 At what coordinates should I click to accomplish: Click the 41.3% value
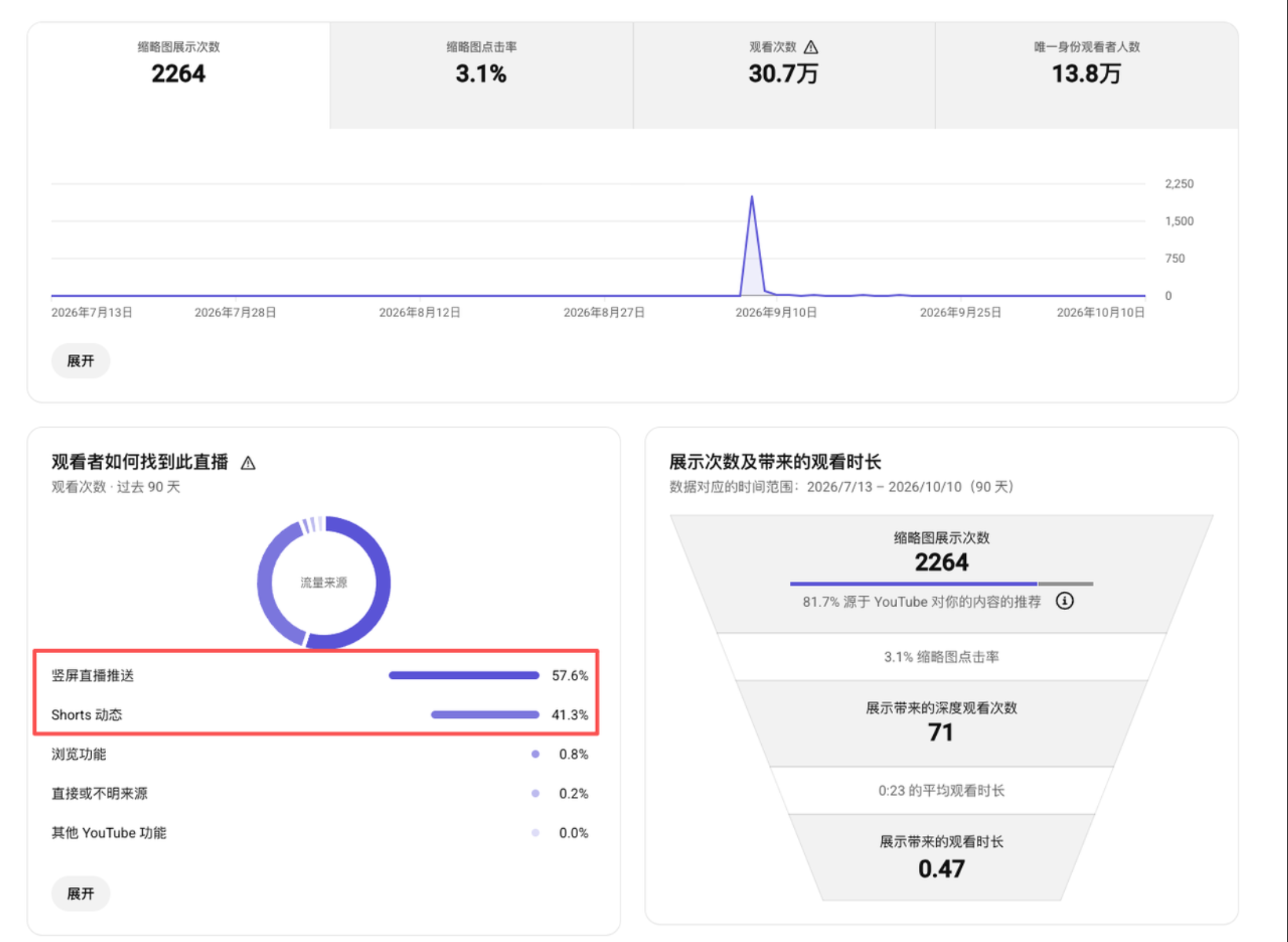570,715
